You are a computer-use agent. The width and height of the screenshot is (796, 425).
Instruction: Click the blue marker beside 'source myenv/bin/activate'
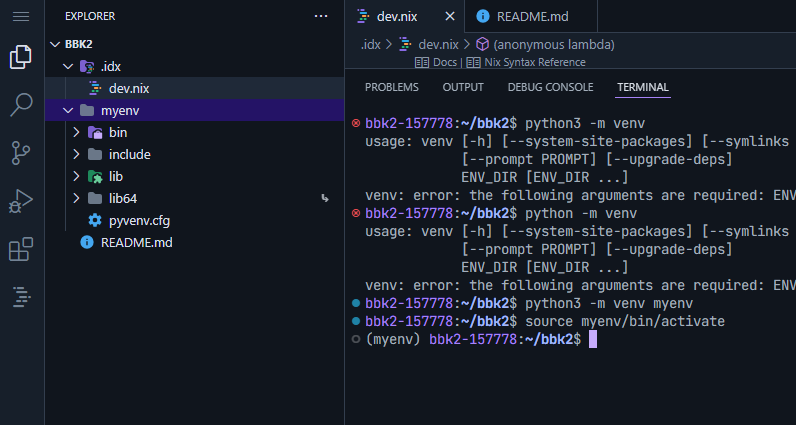(x=356, y=321)
